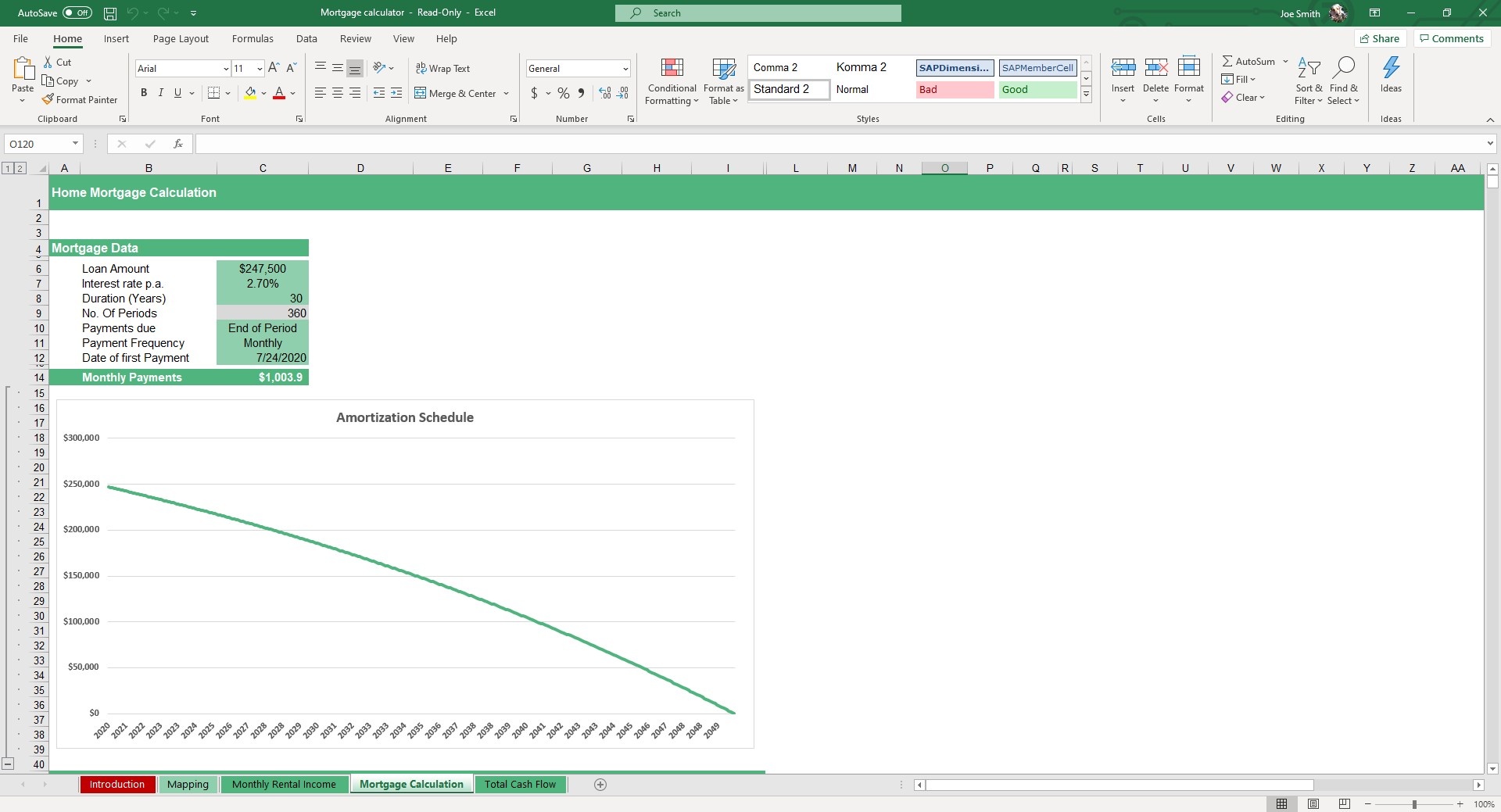The width and height of the screenshot is (1501, 812).
Task: Open the Formulas ribbon tab
Action: [x=253, y=39]
